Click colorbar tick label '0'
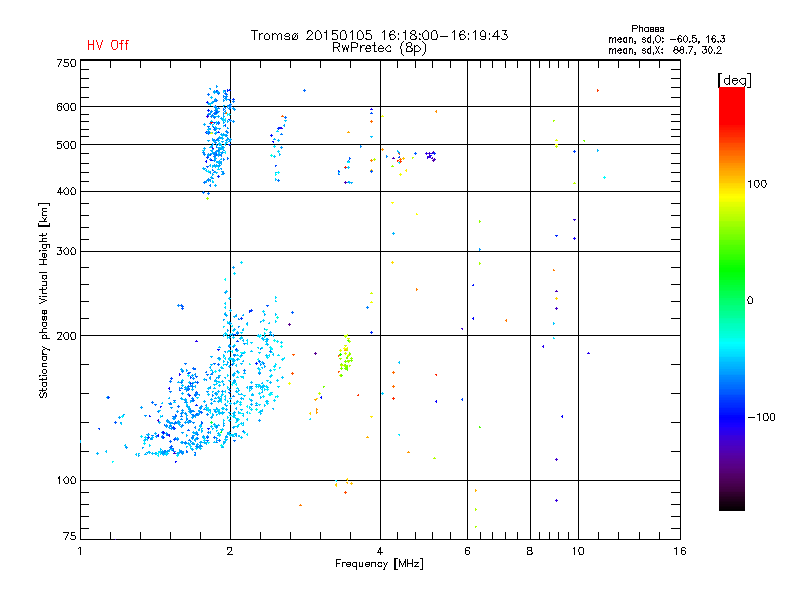This screenshot has height=600, width=800. (750, 301)
